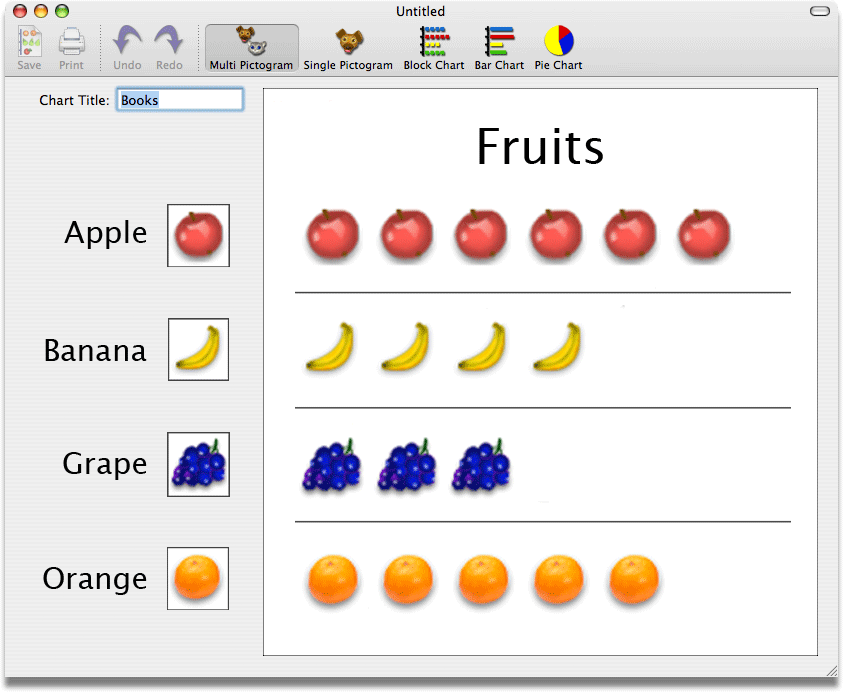Select the Apple fruit image box
The width and height of the screenshot is (843, 692).
pyautogui.click(x=197, y=235)
